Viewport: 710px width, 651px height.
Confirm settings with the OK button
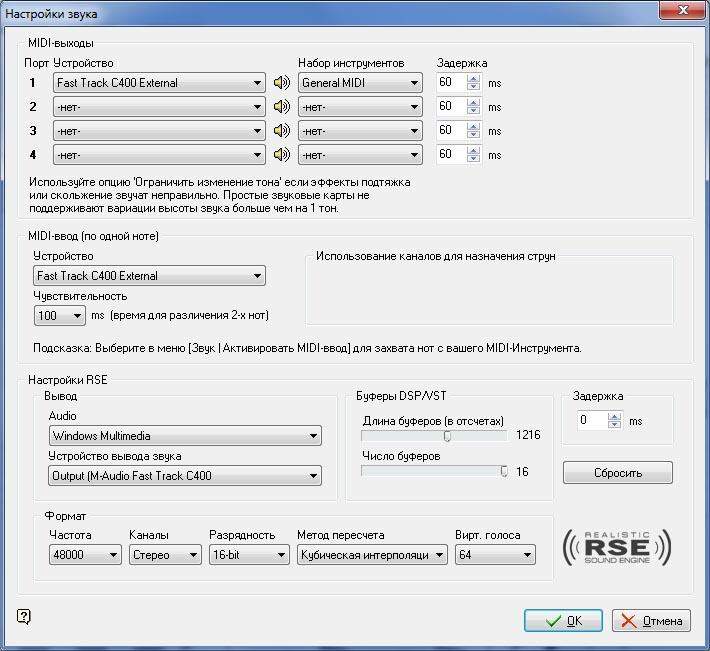(x=562, y=620)
